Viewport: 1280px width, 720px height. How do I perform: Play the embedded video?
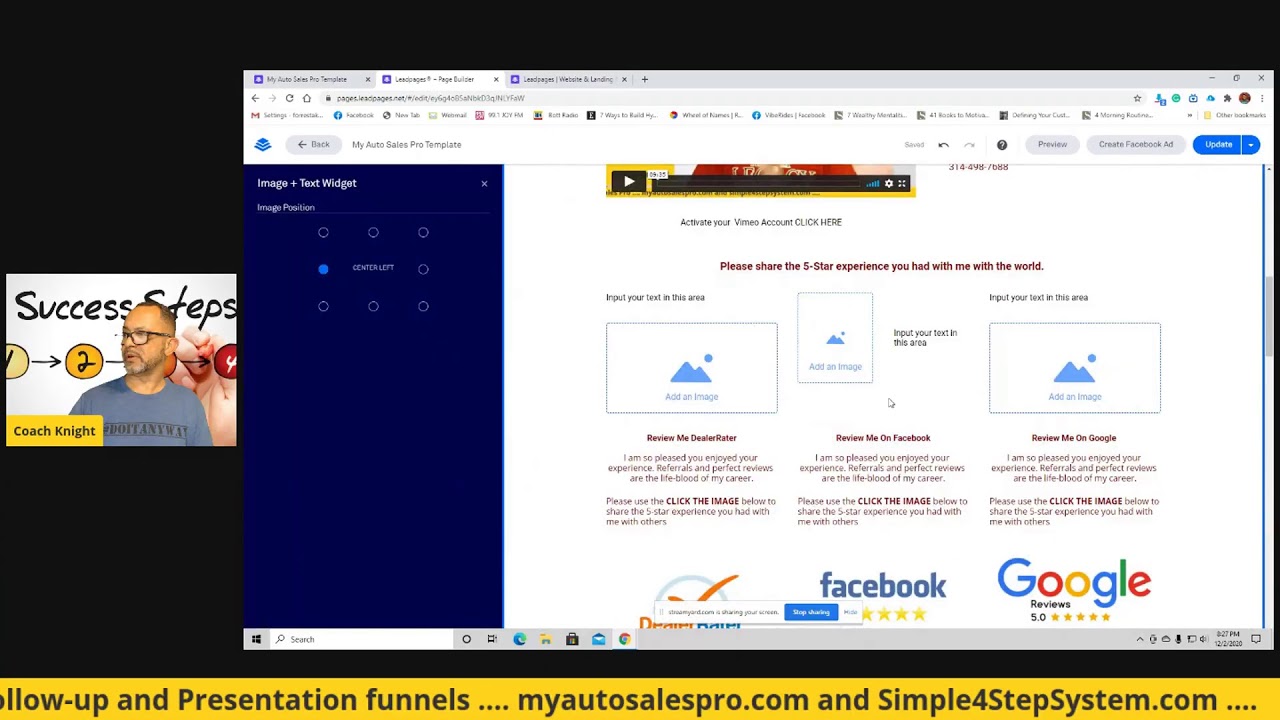coord(628,182)
